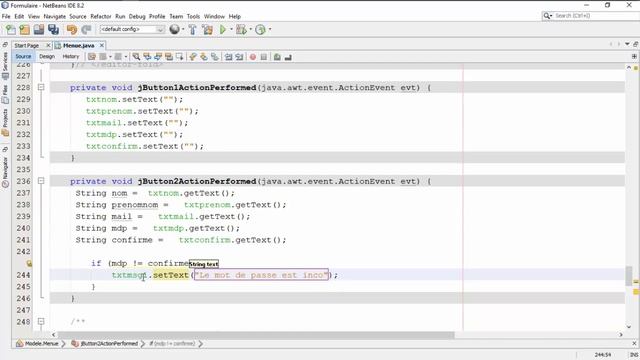
Task: Click the Shift Line Left icon
Action: [229, 57]
